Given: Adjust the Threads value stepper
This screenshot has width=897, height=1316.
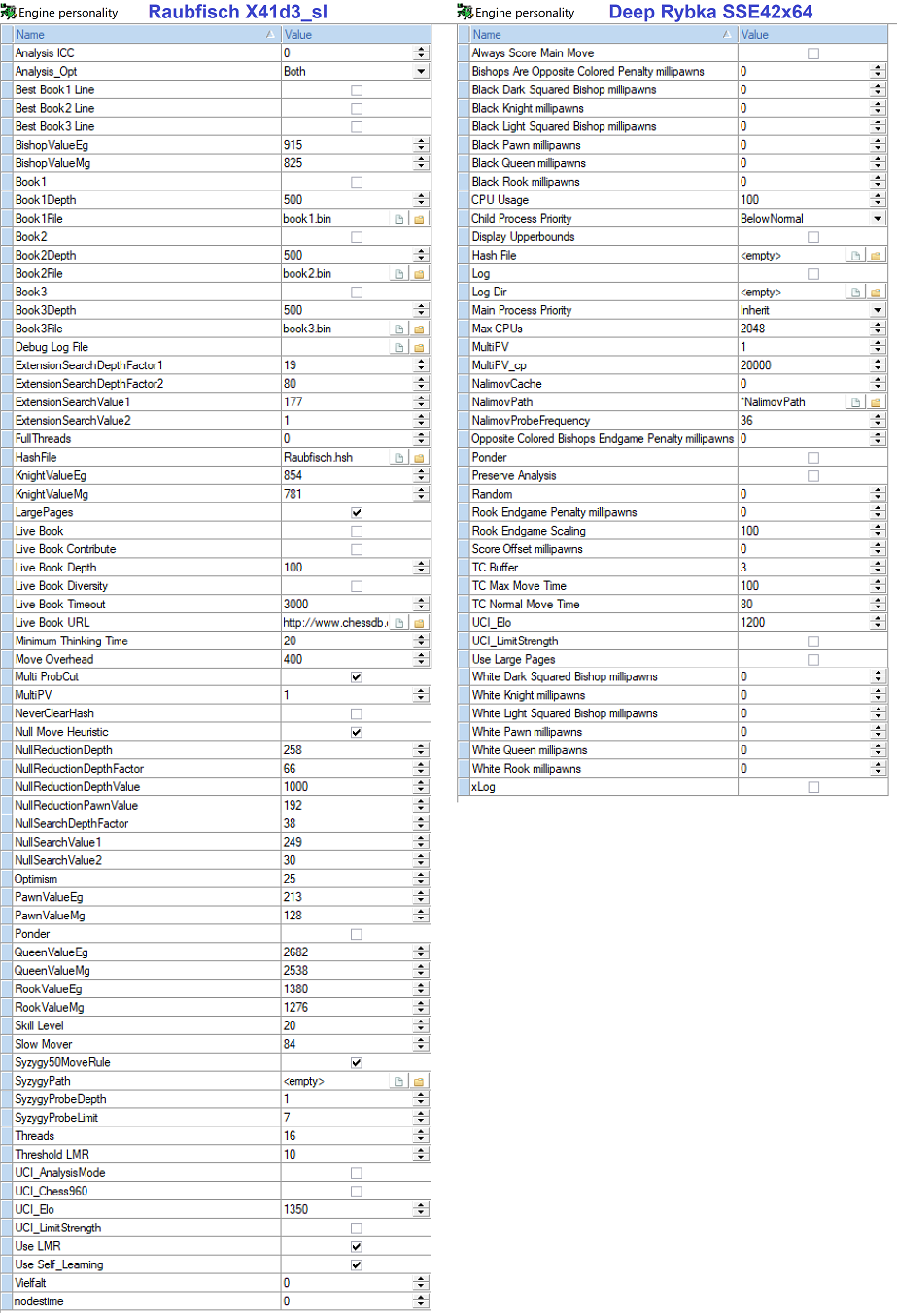Looking at the screenshot, I should 421,1136.
